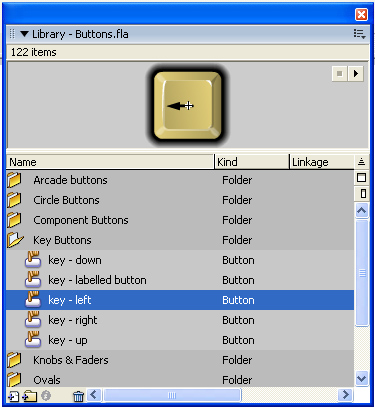Screen dimensions: 375x408
Task: Click the Arcade buttons folder icon
Action: (x=14, y=180)
